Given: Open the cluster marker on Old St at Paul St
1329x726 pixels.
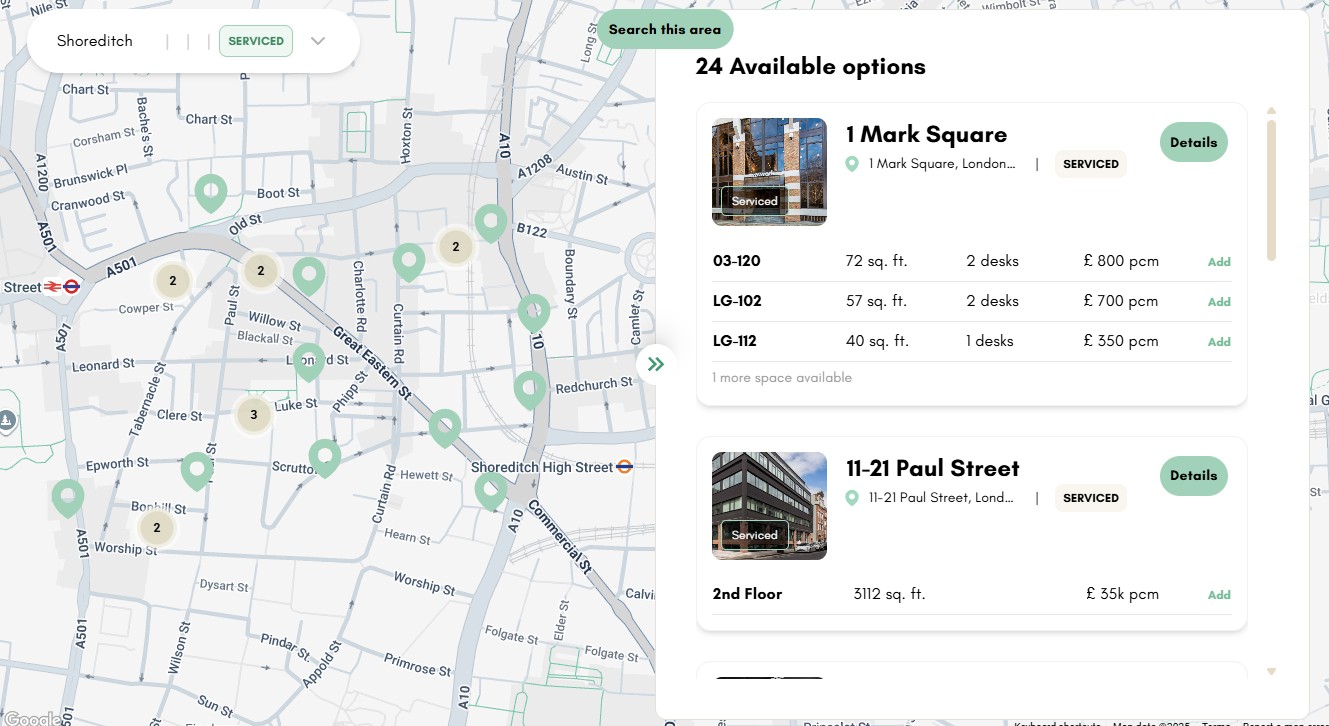Looking at the screenshot, I should click(261, 270).
